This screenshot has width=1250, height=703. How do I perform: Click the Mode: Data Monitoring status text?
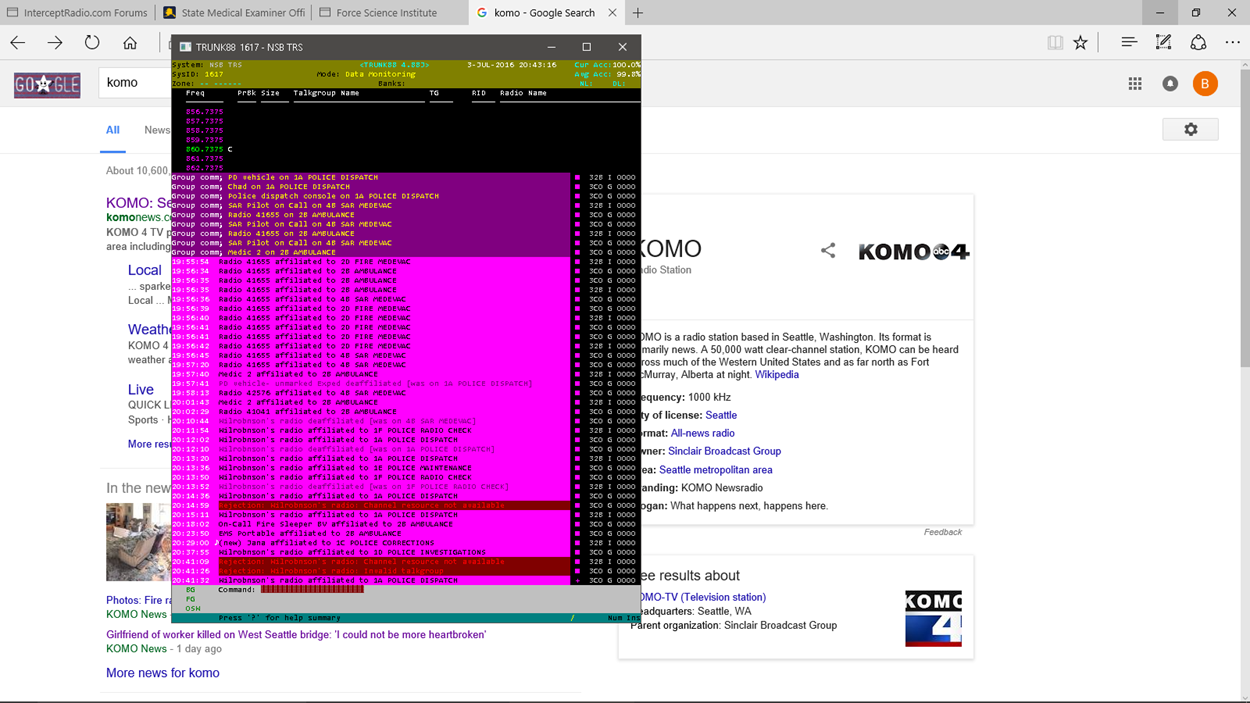click(x=365, y=74)
